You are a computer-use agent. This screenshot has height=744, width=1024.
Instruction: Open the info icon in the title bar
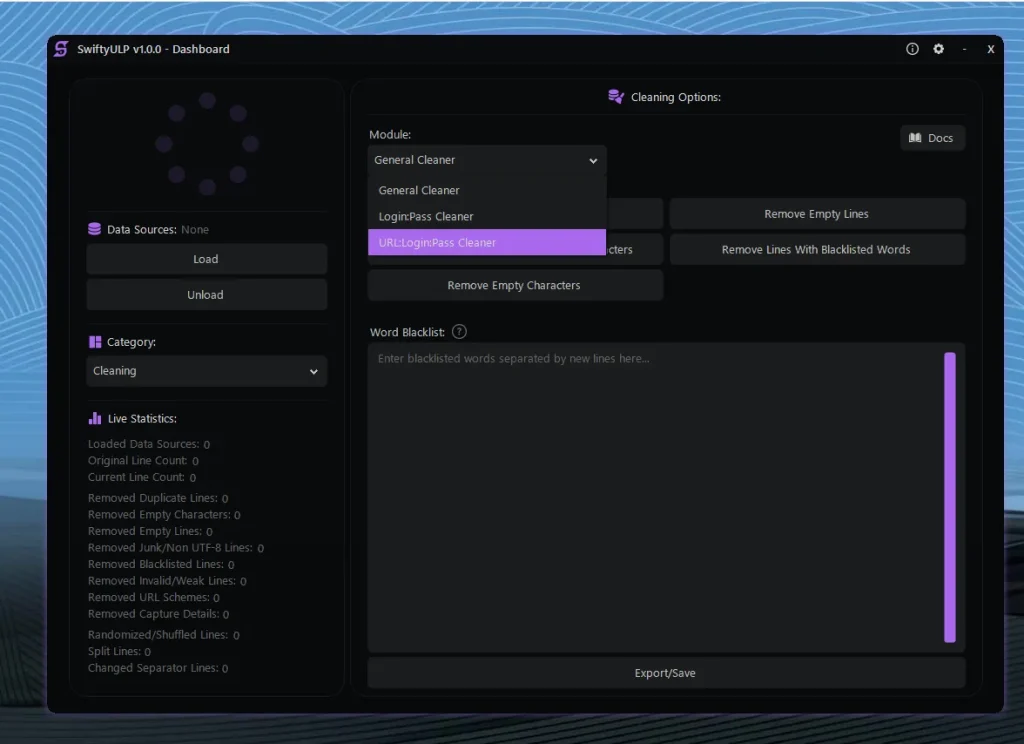(912, 48)
